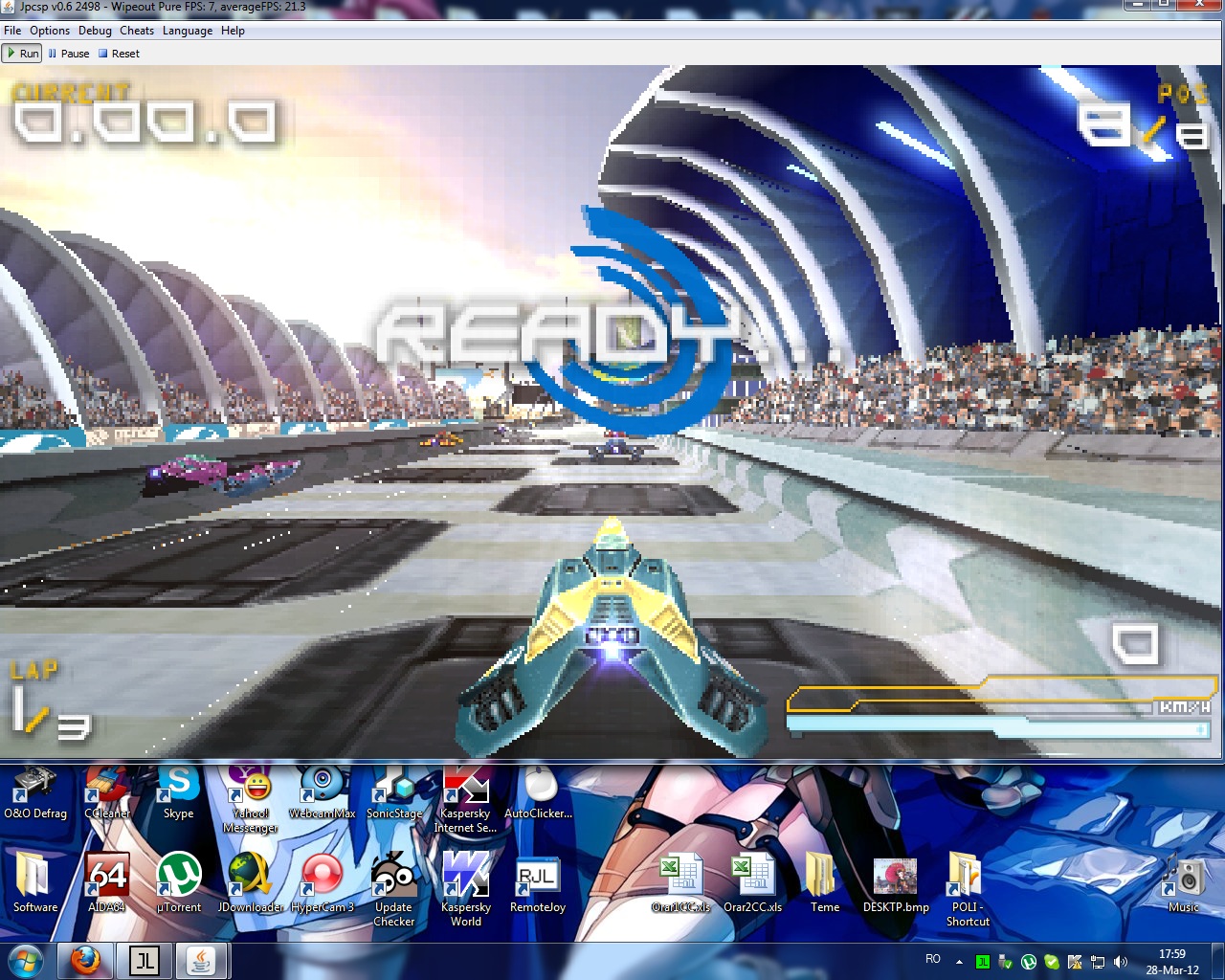Click the Run toolbar button
Screen dimensions: 1225x980
[23, 54]
